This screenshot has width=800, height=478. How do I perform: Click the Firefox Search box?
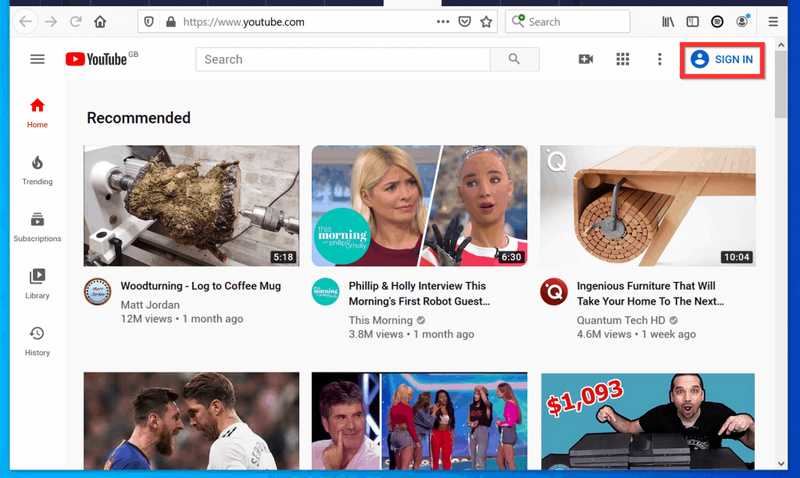click(567, 22)
